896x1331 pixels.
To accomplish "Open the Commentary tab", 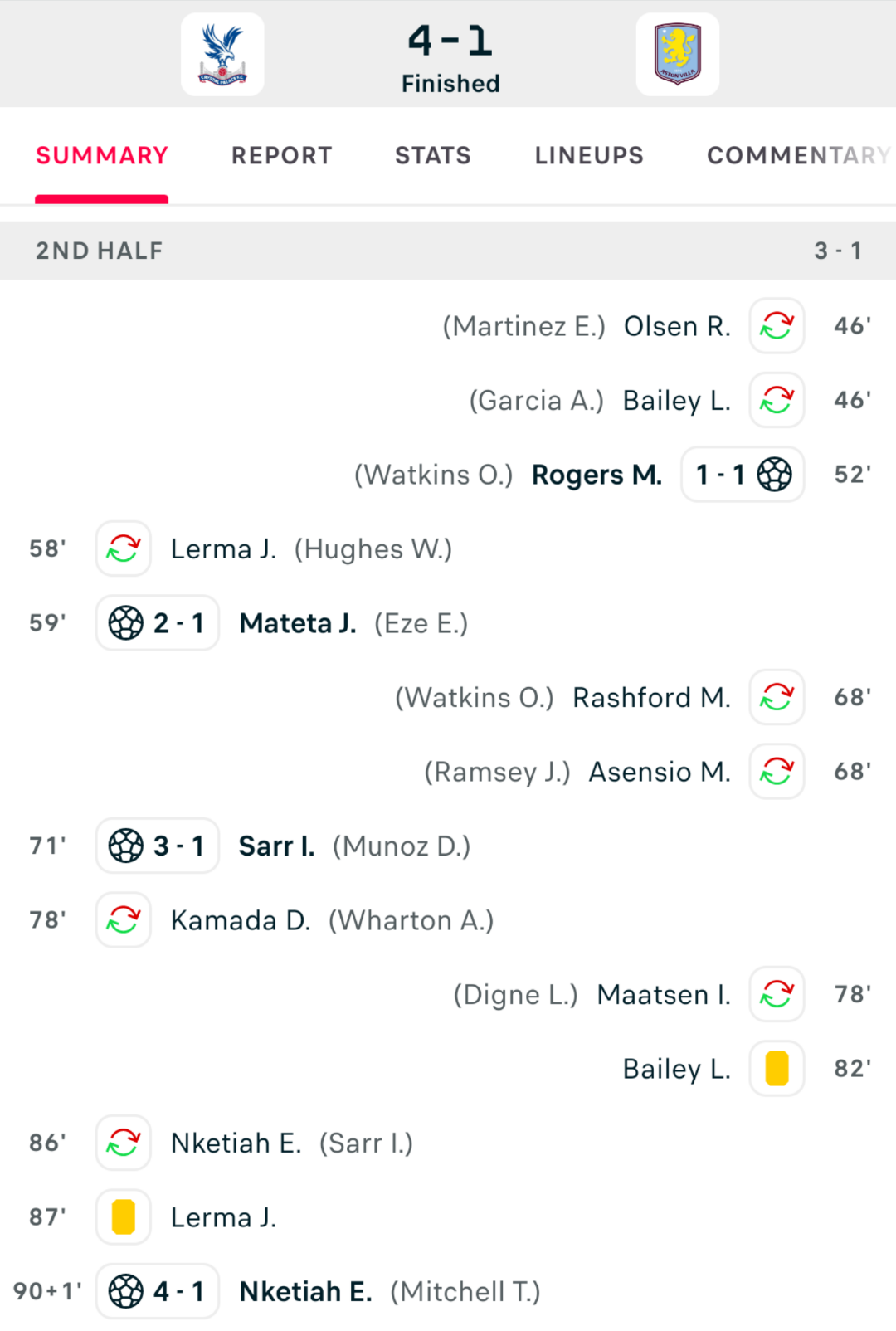I will (x=798, y=155).
